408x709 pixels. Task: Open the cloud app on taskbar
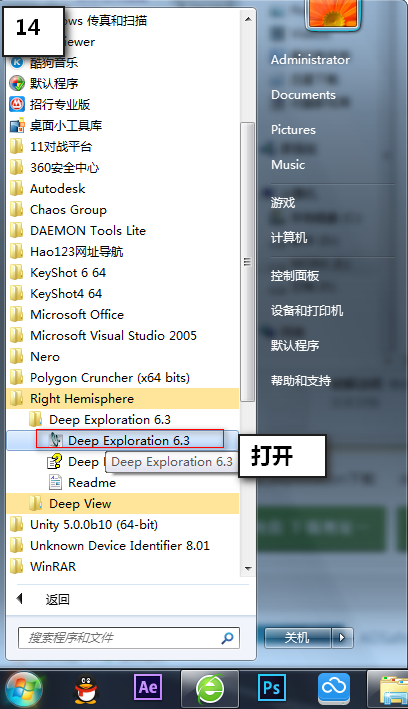coord(334,689)
